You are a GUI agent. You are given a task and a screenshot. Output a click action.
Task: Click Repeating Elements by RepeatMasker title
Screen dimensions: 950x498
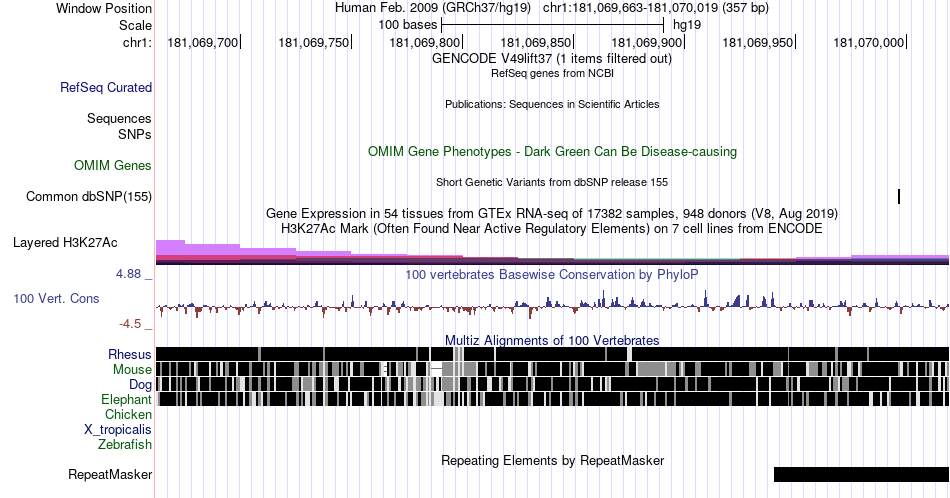coord(552,460)
